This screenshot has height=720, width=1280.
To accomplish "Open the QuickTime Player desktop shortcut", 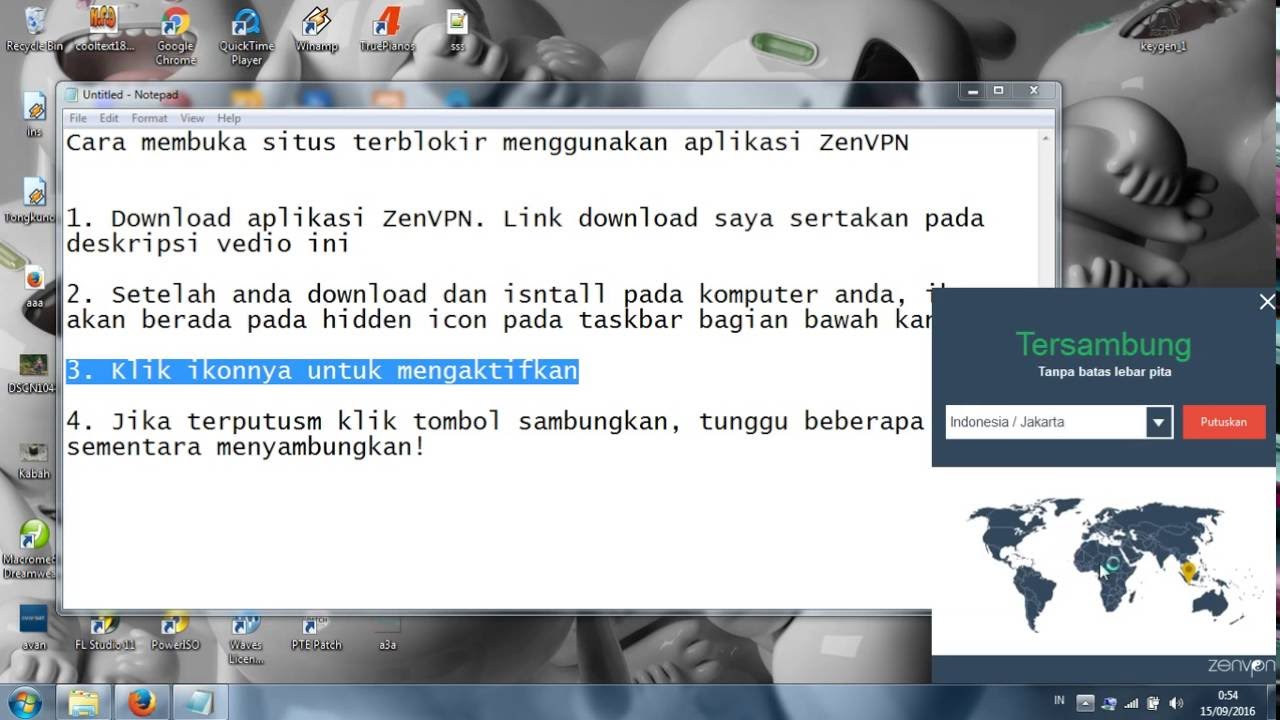I will 246,35.
